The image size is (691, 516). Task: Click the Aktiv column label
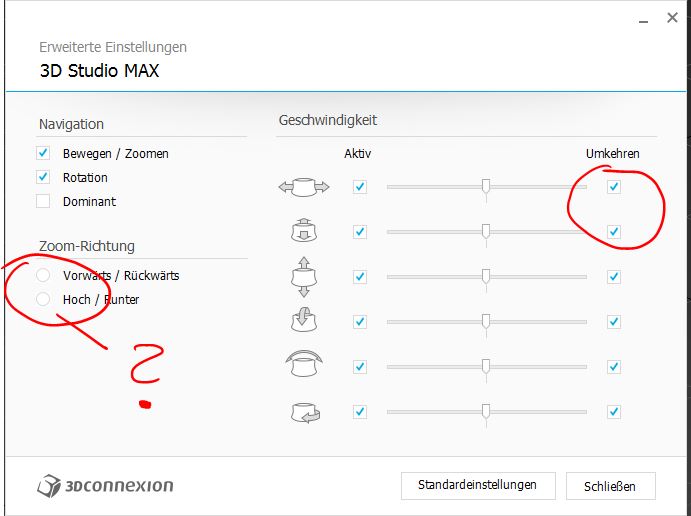coord(357,153)
